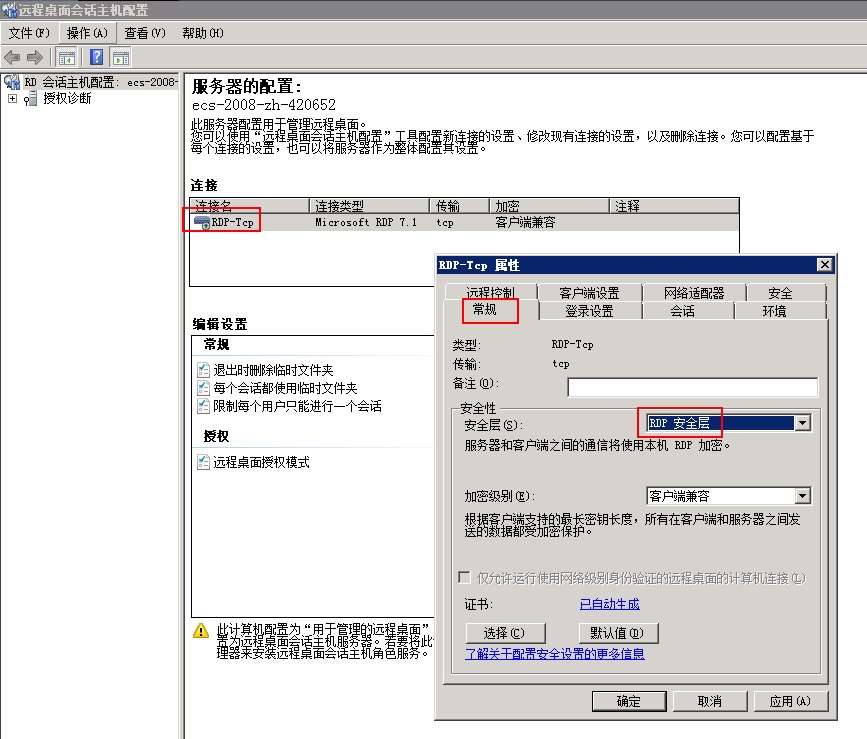Click the 已自动生成 certificate link
Image resolution: width=867 pixels, height=739 pixels.
click(609, 604)
